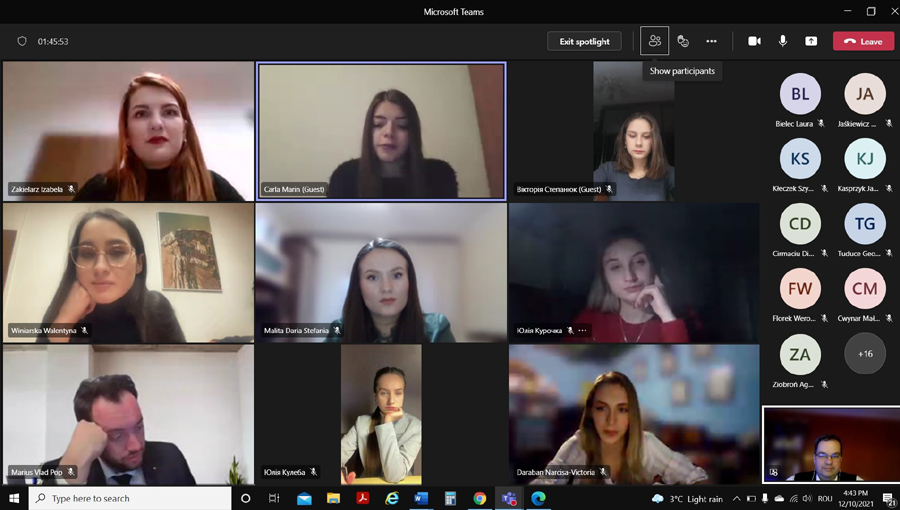Open the Show participants panel icon
Screen dimensions: 900x510
click(x=654, y=41)
